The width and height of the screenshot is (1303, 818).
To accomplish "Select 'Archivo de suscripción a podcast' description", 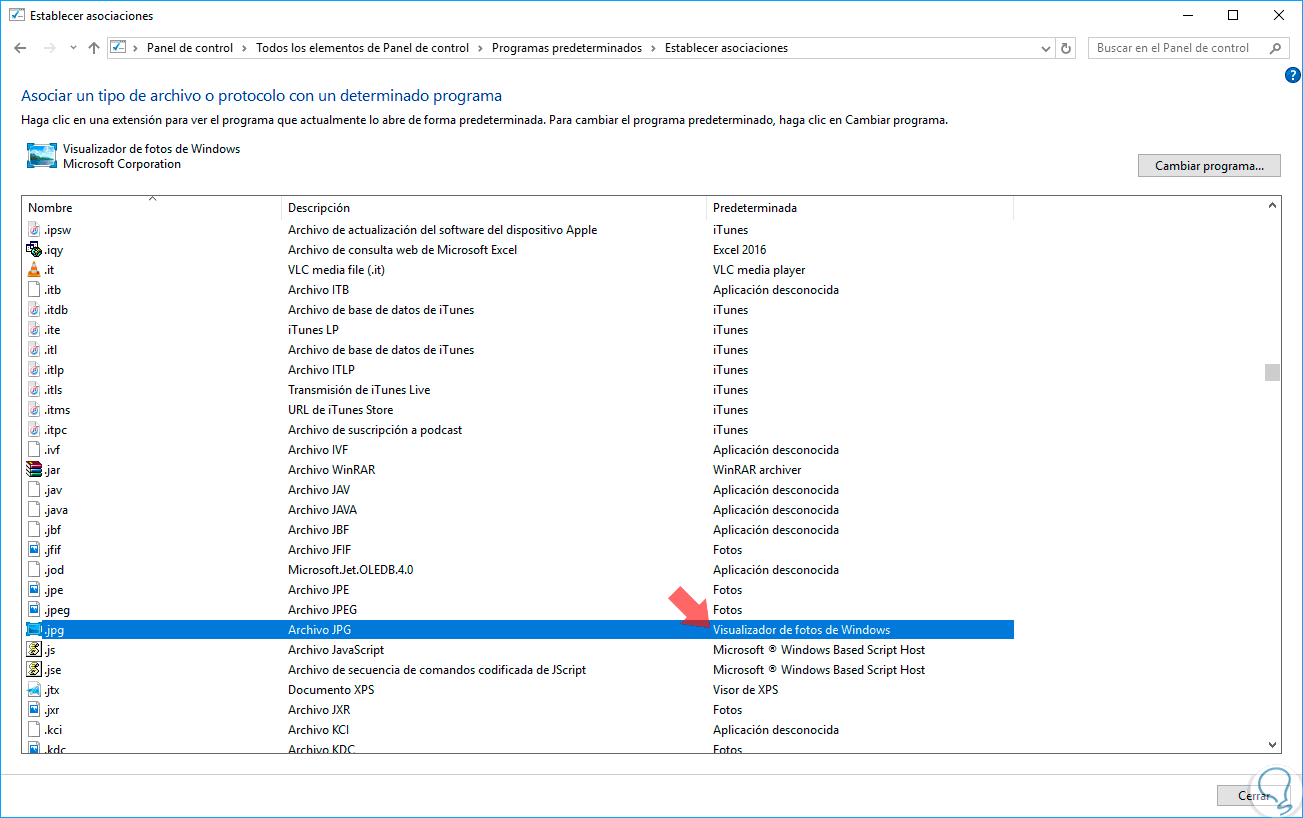I will [375, 430].
